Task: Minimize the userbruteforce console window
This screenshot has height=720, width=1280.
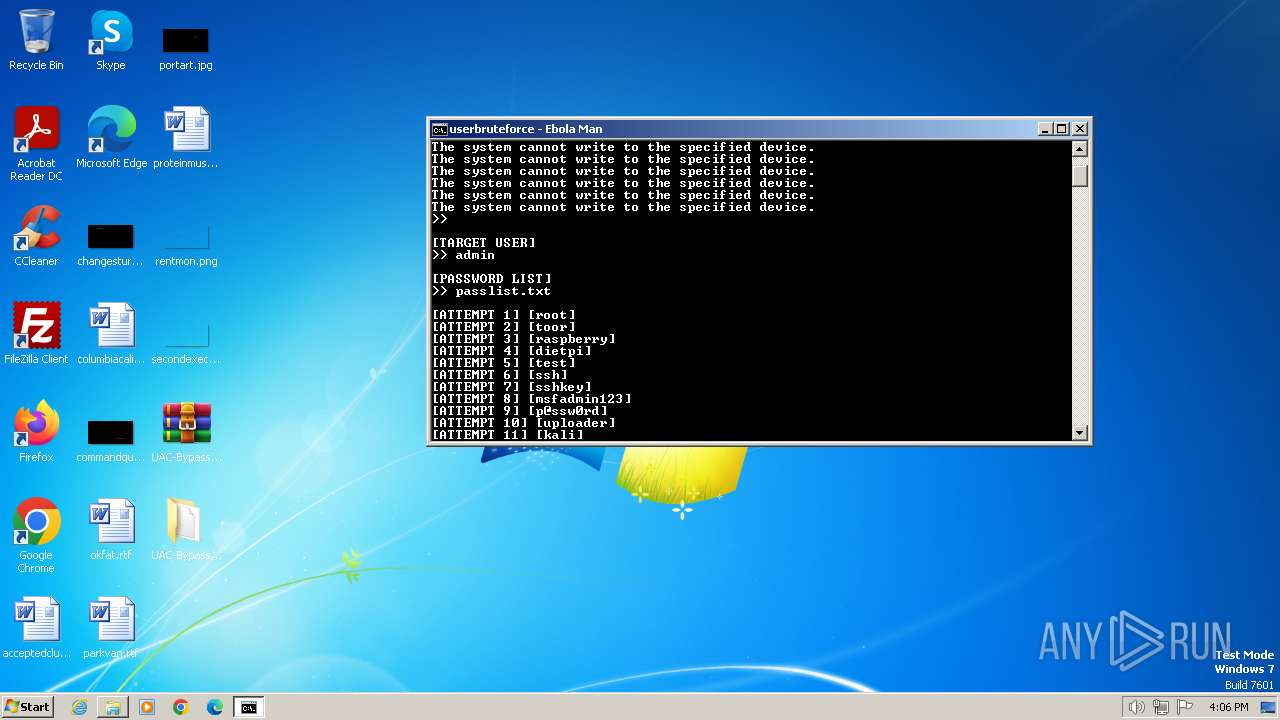Action: pos(1045,129)
